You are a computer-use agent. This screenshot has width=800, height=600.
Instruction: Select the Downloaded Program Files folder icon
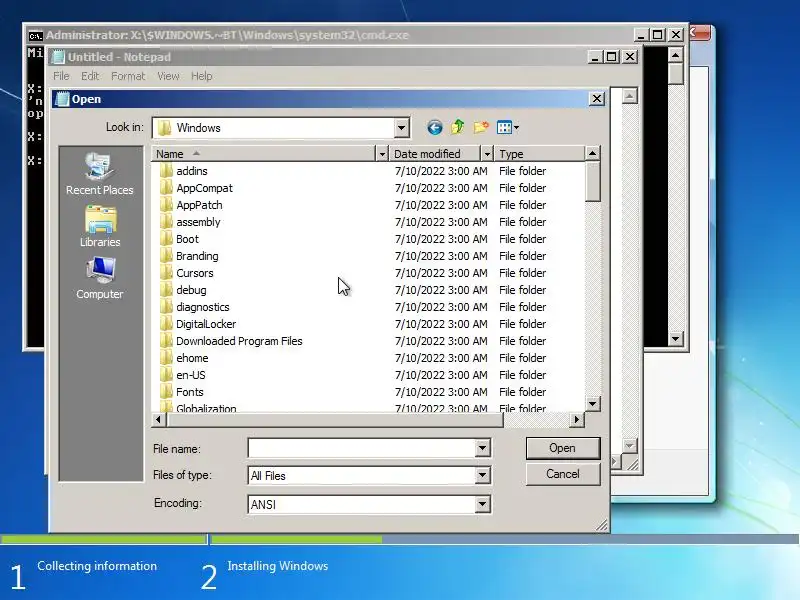(x=166, y=341)
